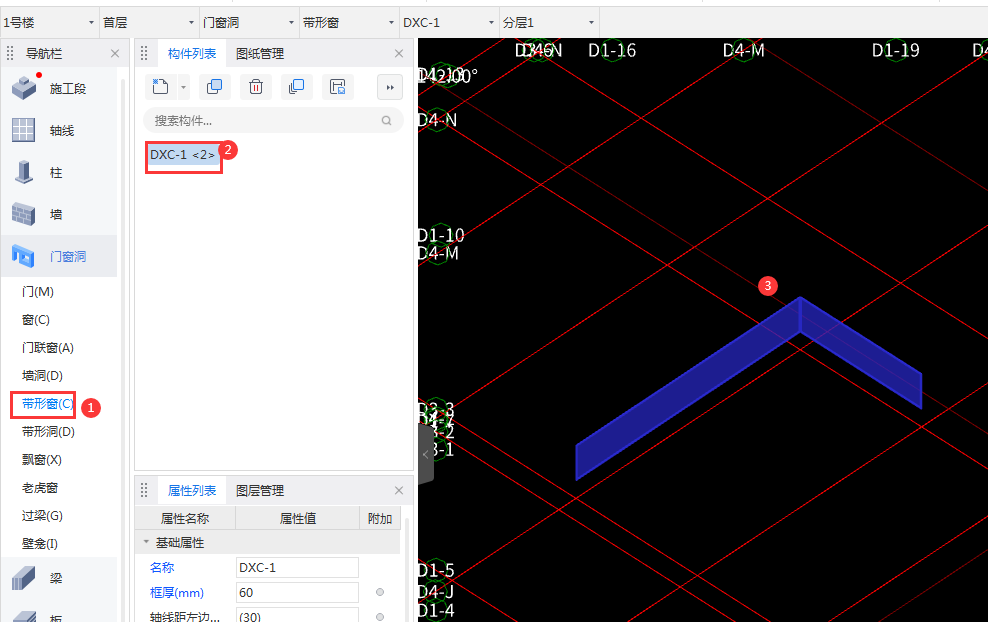Close the 导航栏 panel
The height and width of the screenshot is (622, 988).
click(115, 54)
